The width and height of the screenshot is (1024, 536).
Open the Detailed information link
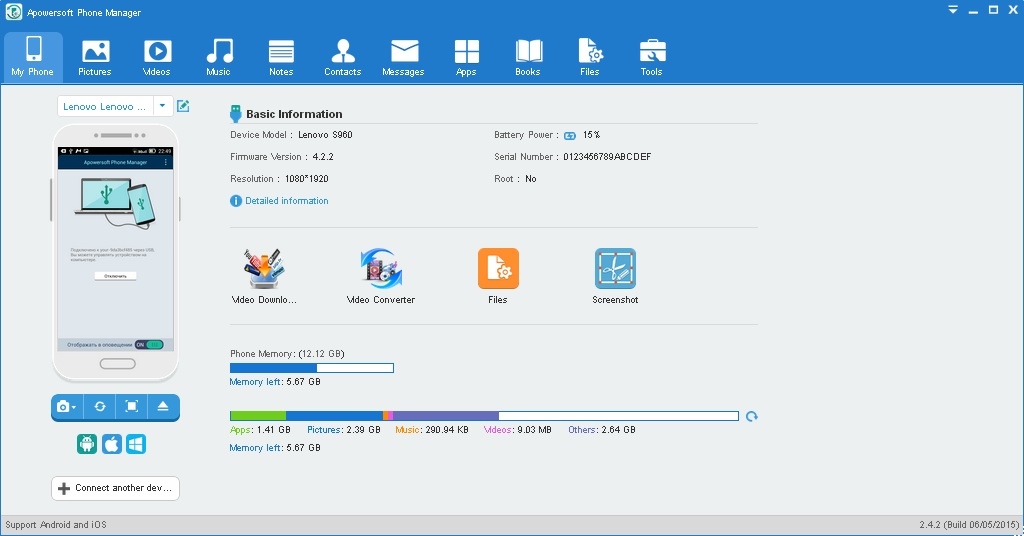(x=286, y=201)
